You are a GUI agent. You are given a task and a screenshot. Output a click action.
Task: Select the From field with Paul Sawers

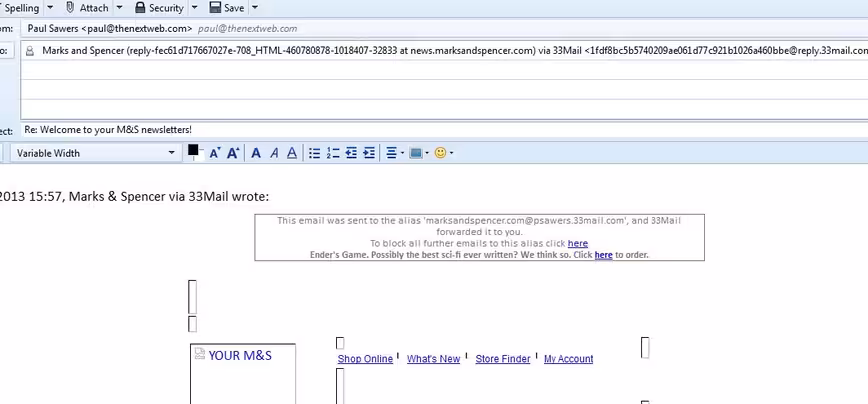tap(444, 28)
